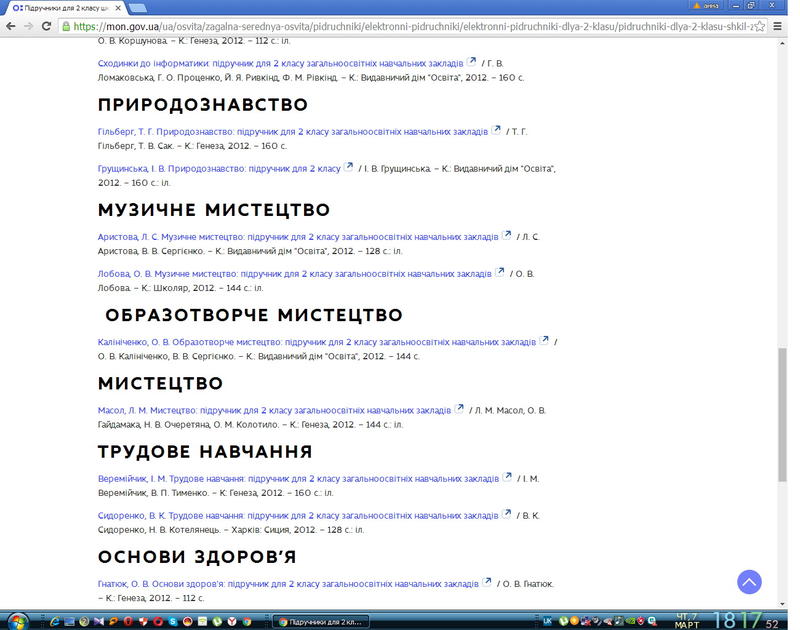The image size is (800, 630).
Task: Click the scrollbar up arrow
Action: click(x=783, y=43)
